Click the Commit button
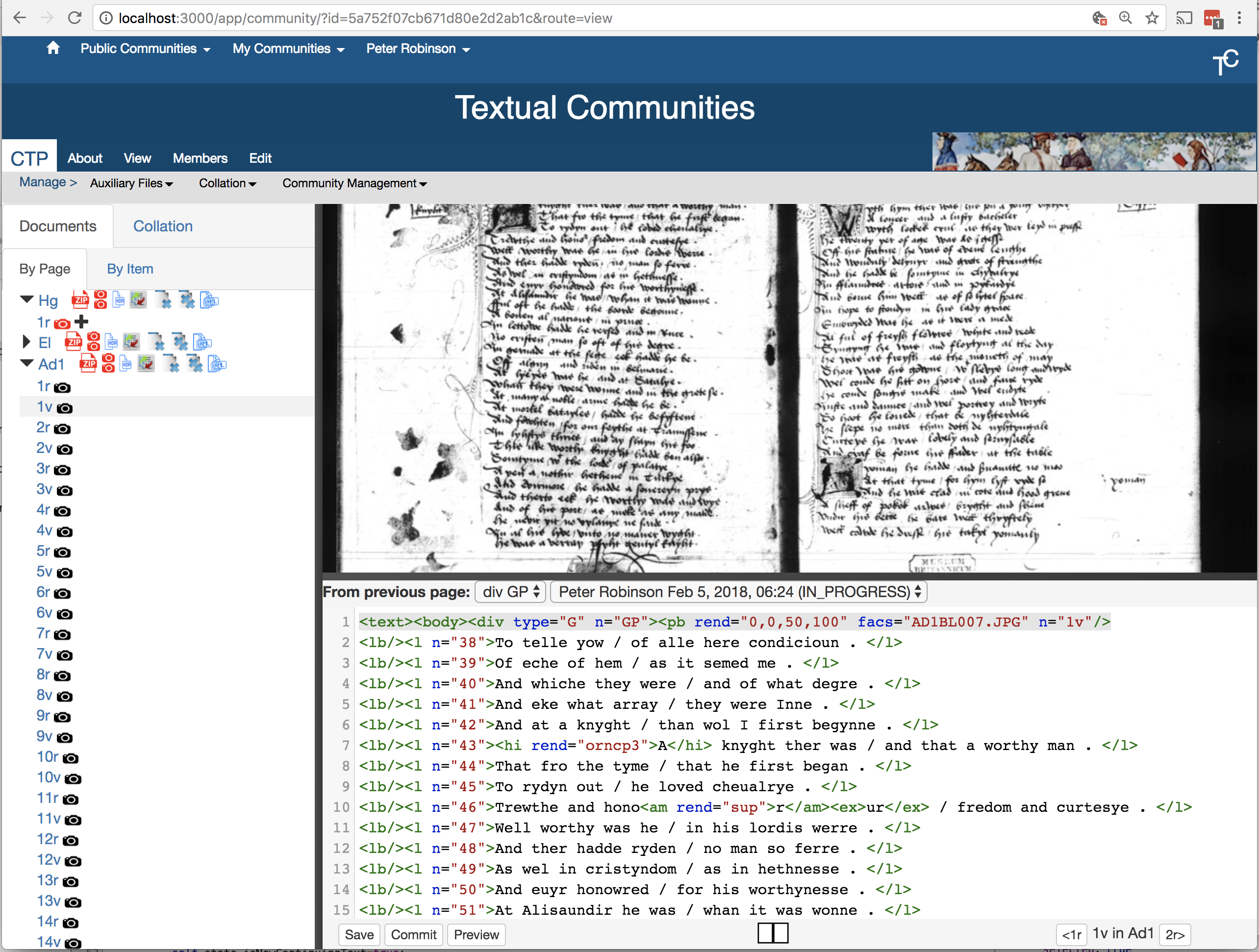The height and width of the screenshot is (952, 1259). [414, 934]
